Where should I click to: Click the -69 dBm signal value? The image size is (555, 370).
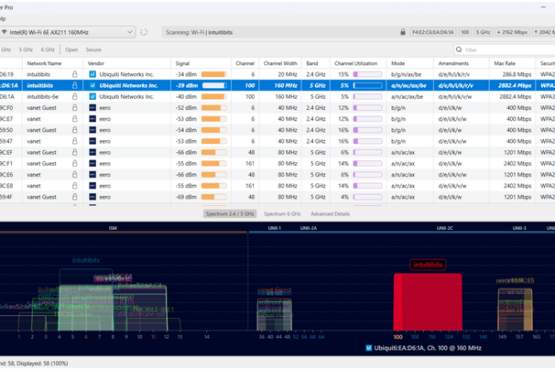click(186, 197)
